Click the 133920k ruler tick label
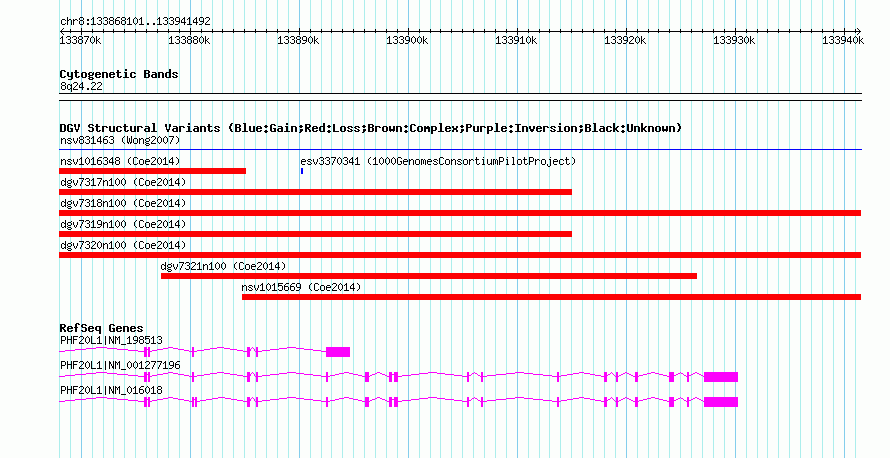The height and width of the screenshot is (458, 890). (x=625, y=40)
